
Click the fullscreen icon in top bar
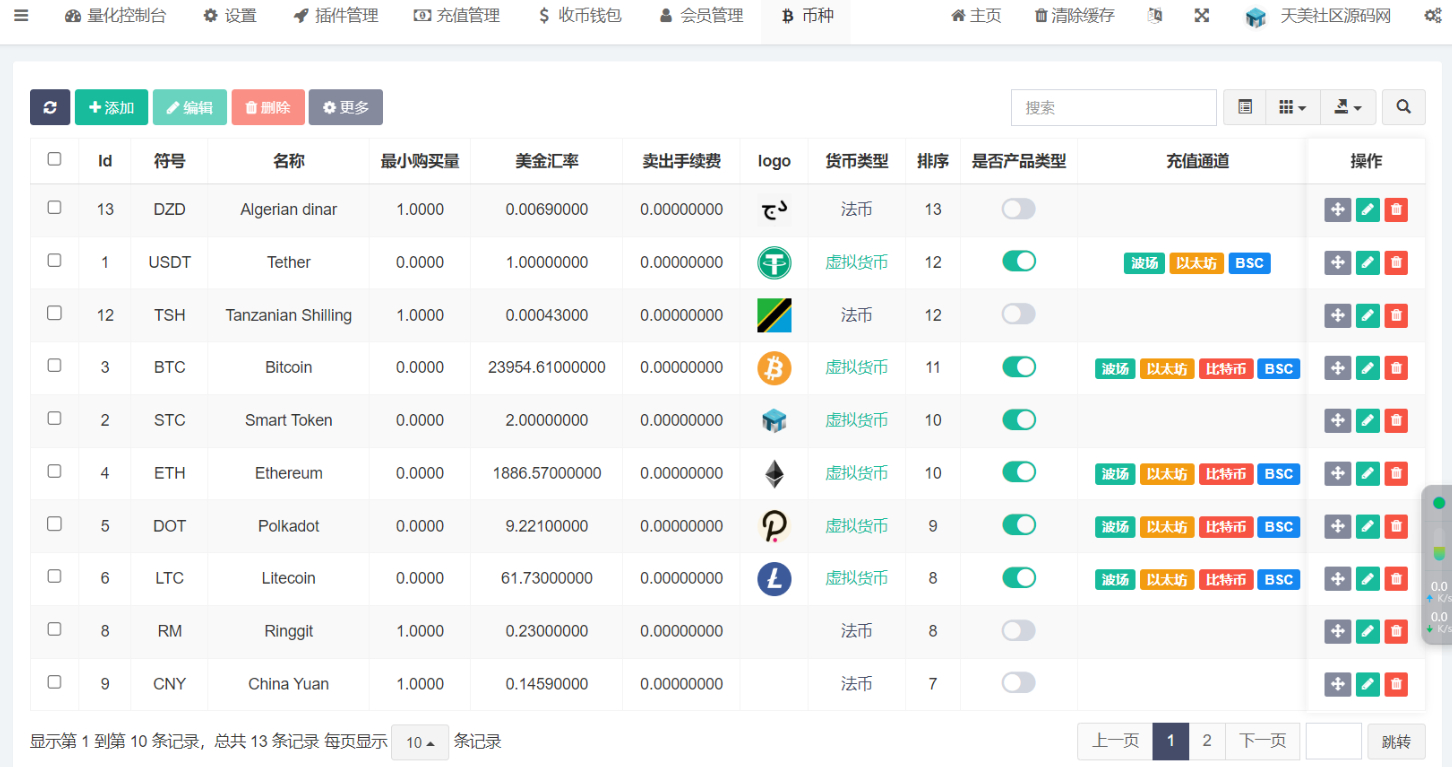coord(1202,16)
